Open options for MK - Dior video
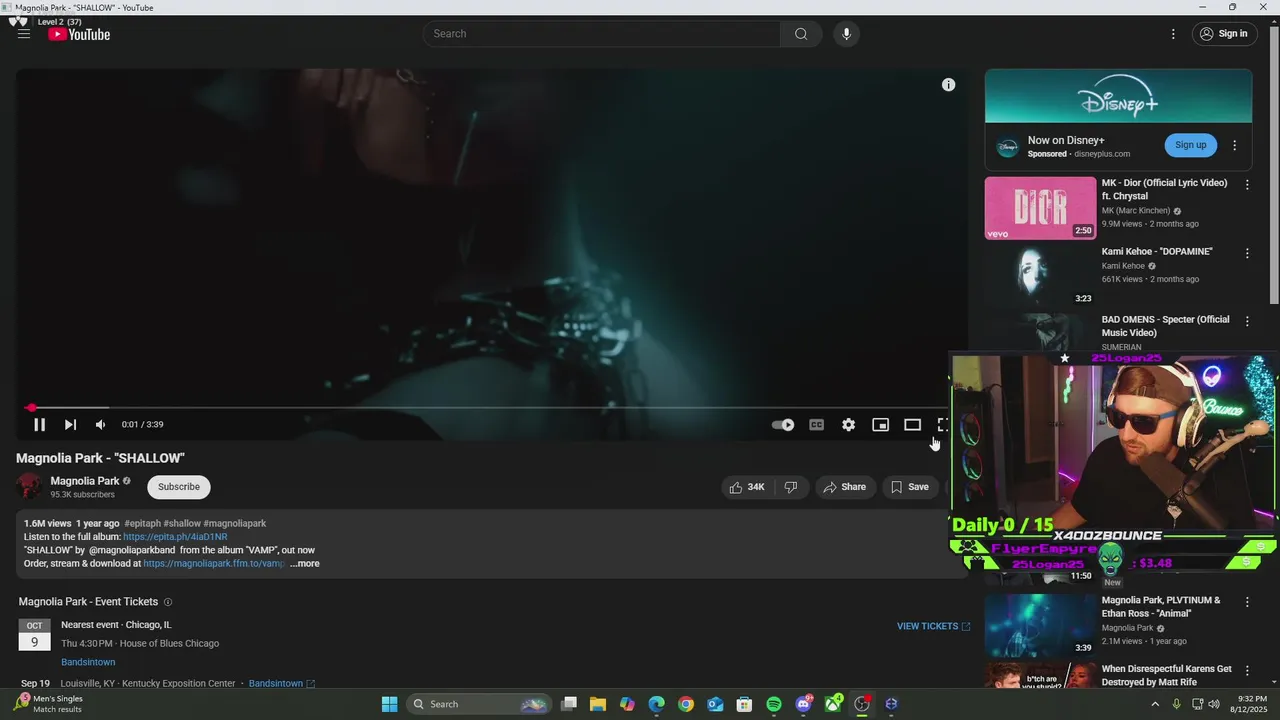The image size is (1280, 720). pyautogui.click(x=1247, y=185)
